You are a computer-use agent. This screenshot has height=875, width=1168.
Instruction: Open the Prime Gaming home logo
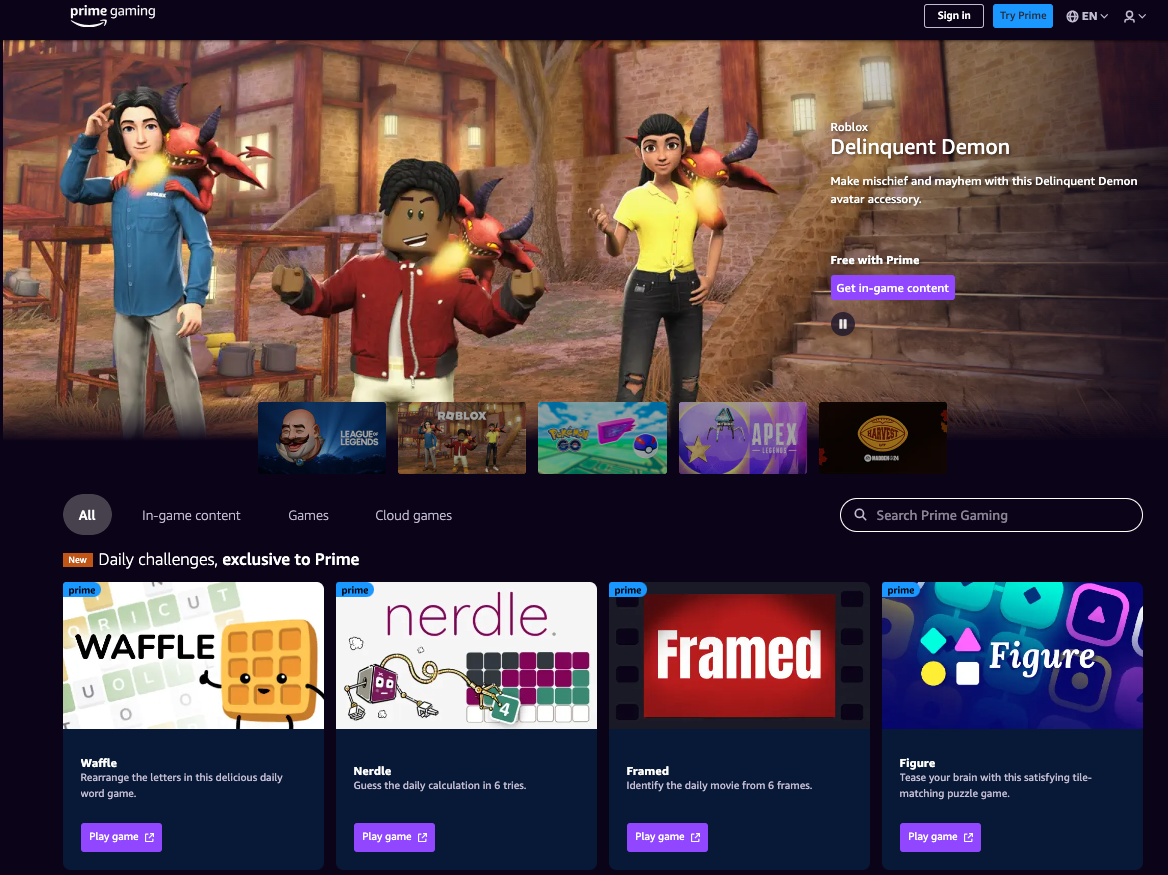[112, 15]
